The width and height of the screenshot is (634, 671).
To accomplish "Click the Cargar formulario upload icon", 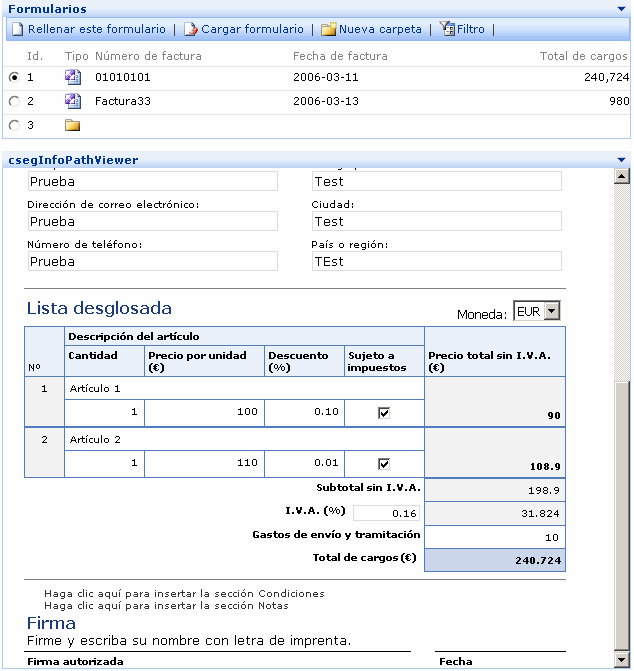I will (191, 29).
